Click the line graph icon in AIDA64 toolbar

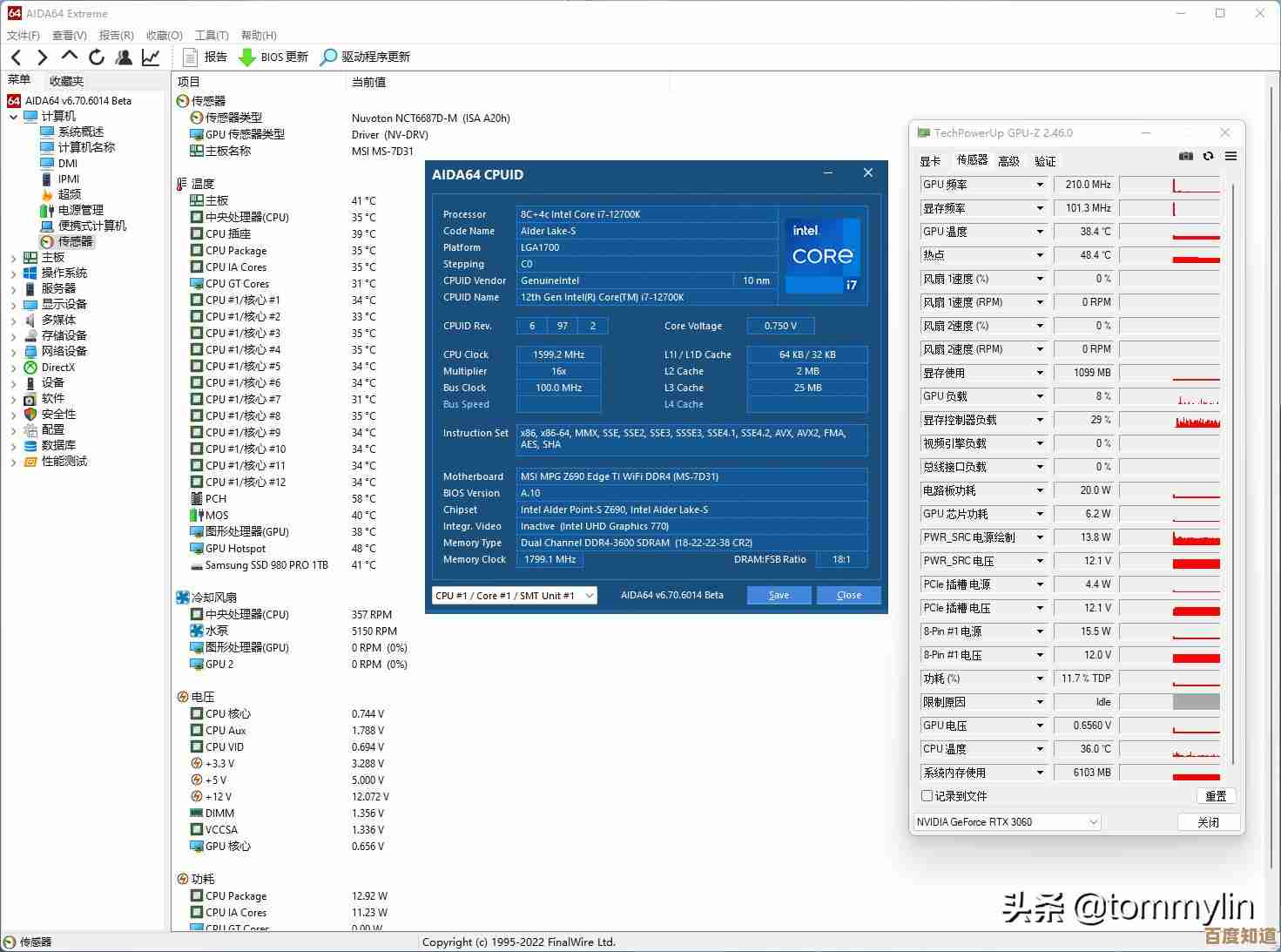click(151, 57)
